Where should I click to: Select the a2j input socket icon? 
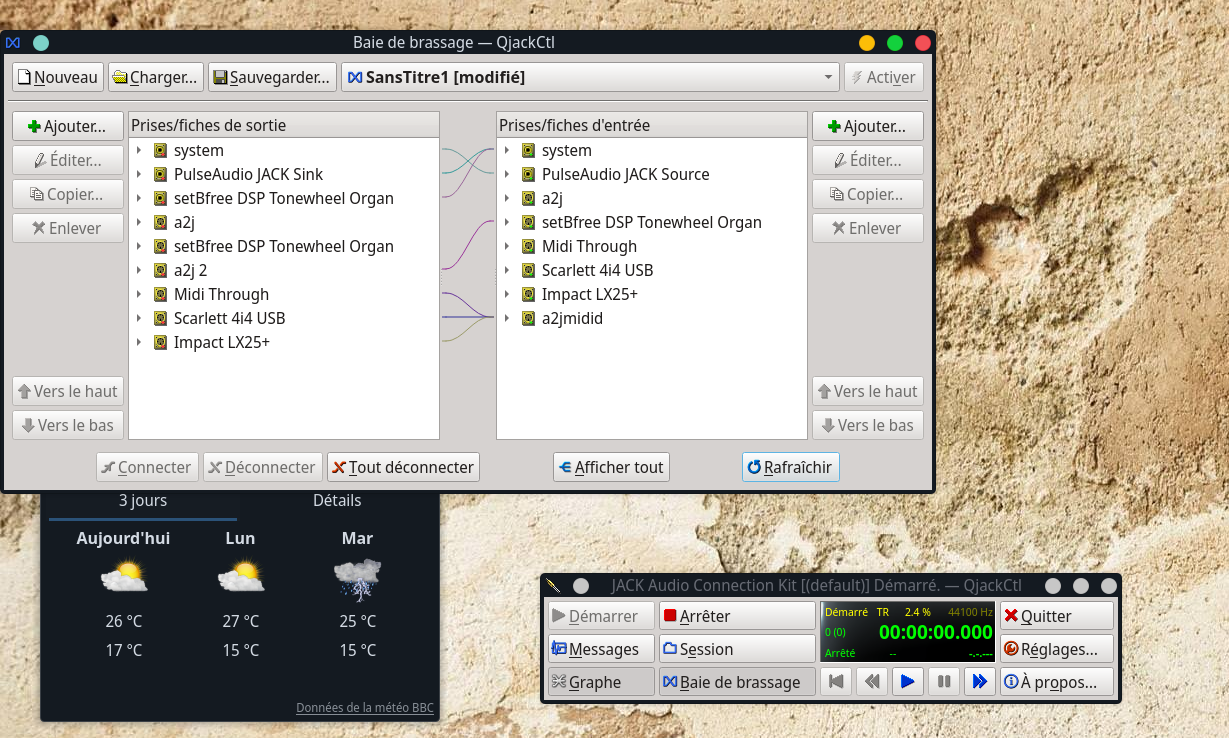(x=528, y=198)
